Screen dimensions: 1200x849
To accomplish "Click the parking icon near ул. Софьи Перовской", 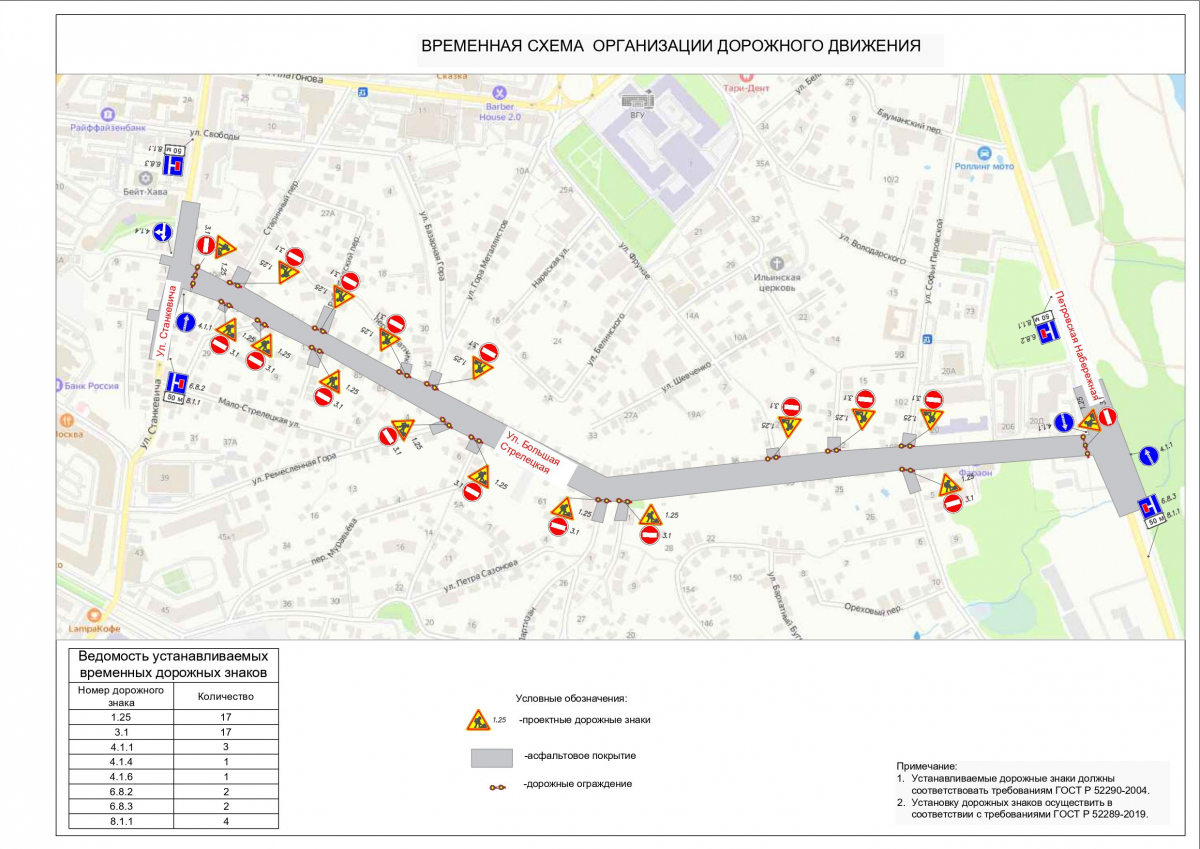I will coord(929,338).
